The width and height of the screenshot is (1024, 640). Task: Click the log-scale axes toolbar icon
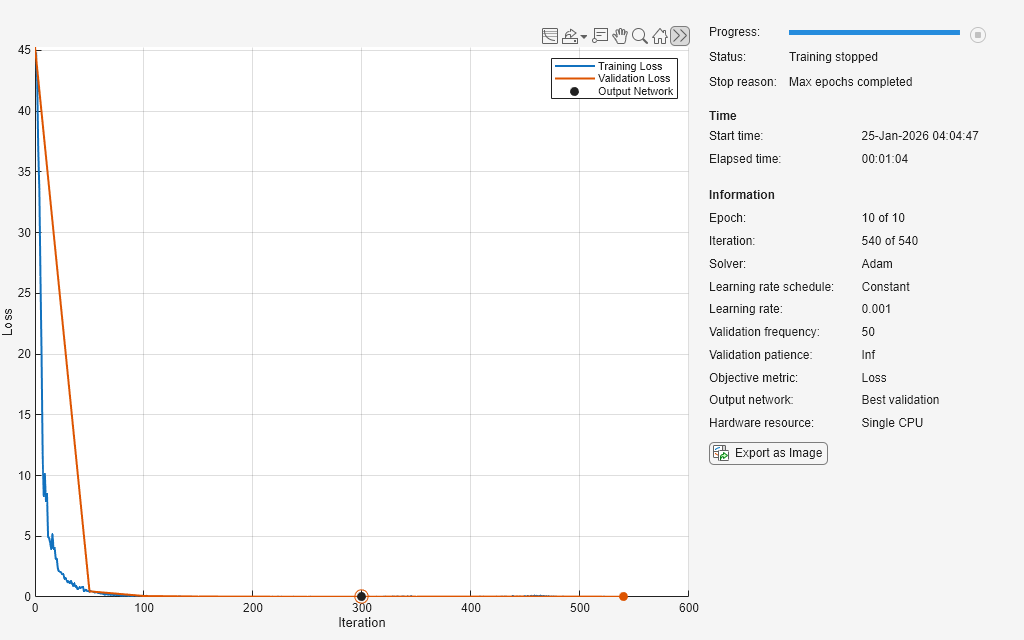549,36
